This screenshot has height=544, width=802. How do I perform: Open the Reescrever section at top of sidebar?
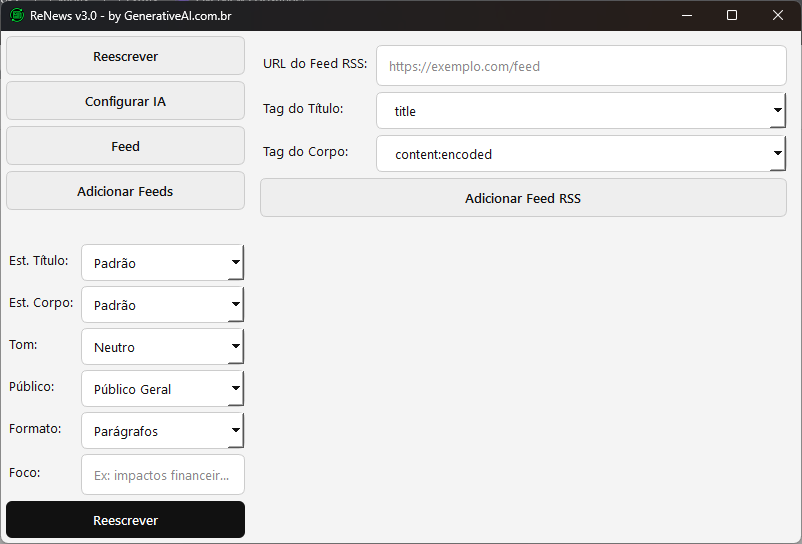pos(125,56)
